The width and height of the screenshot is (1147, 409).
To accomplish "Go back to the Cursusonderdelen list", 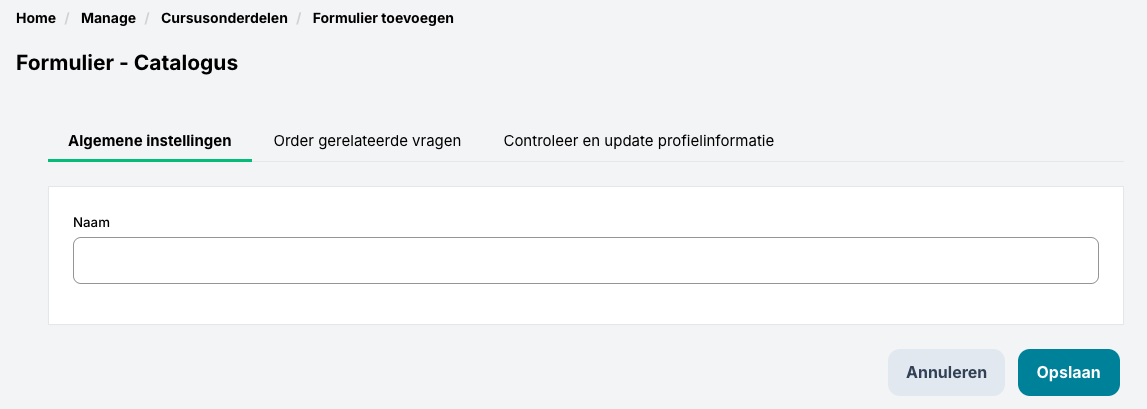I will click(224, 18).
